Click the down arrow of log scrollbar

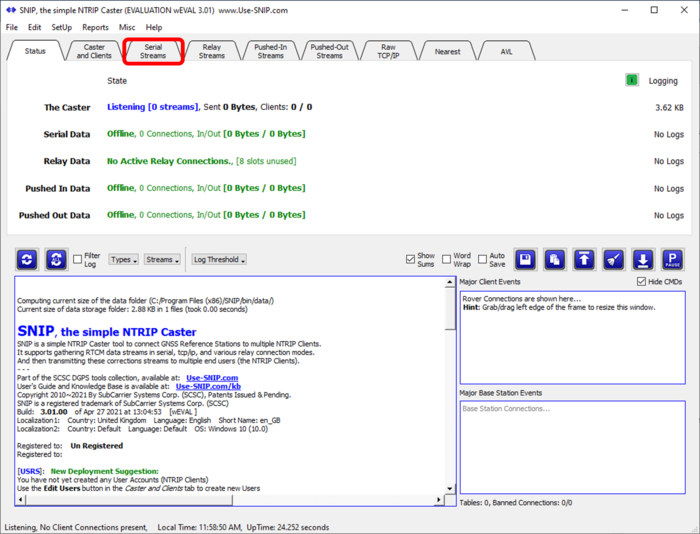point(450,489)
